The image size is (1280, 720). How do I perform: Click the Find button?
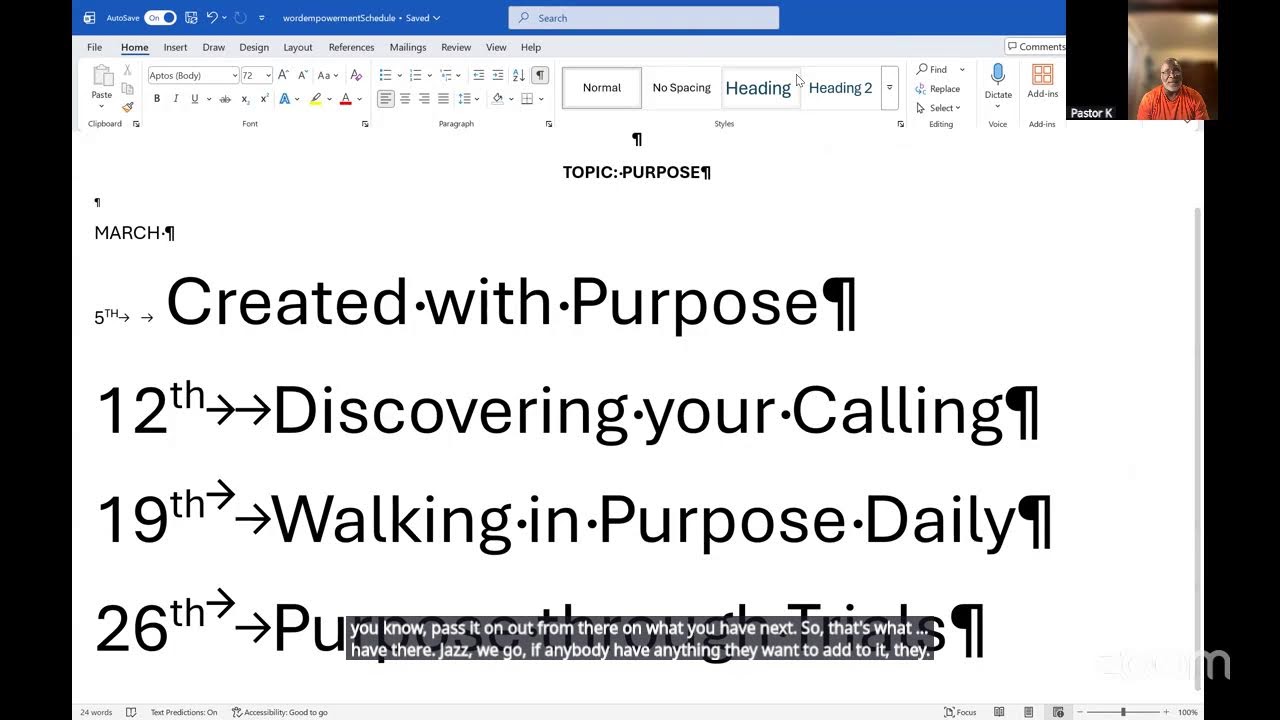coord(932,69)
